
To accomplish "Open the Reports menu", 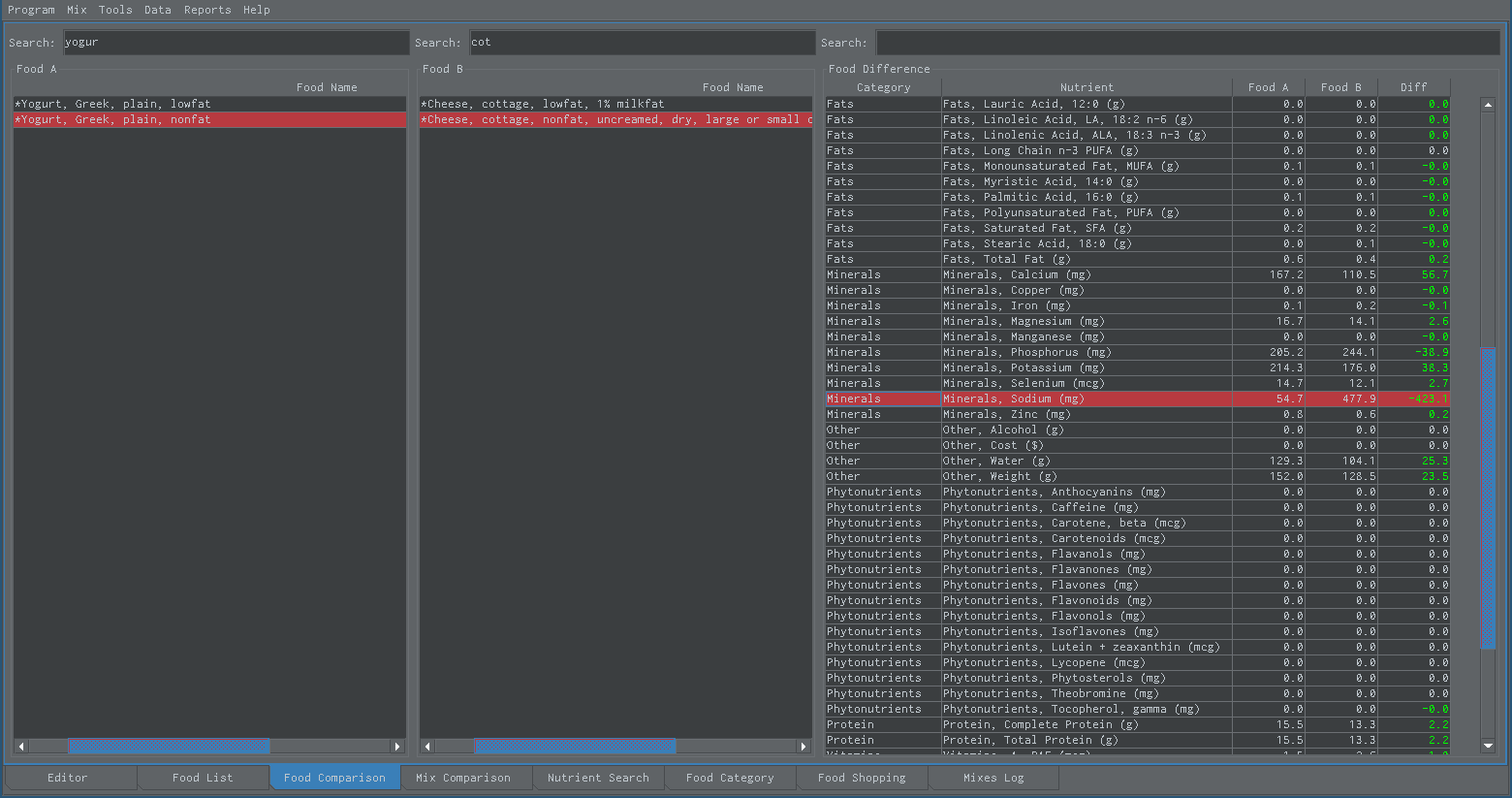I will 207,10.
